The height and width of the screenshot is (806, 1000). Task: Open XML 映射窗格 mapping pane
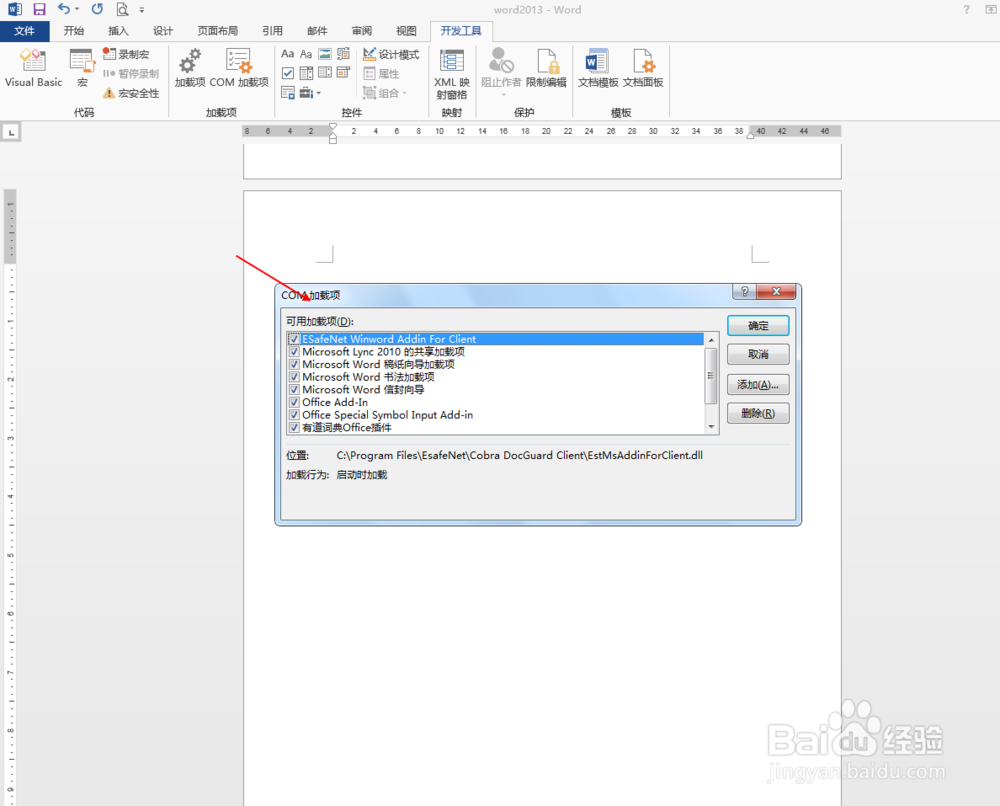click(452, 74)
